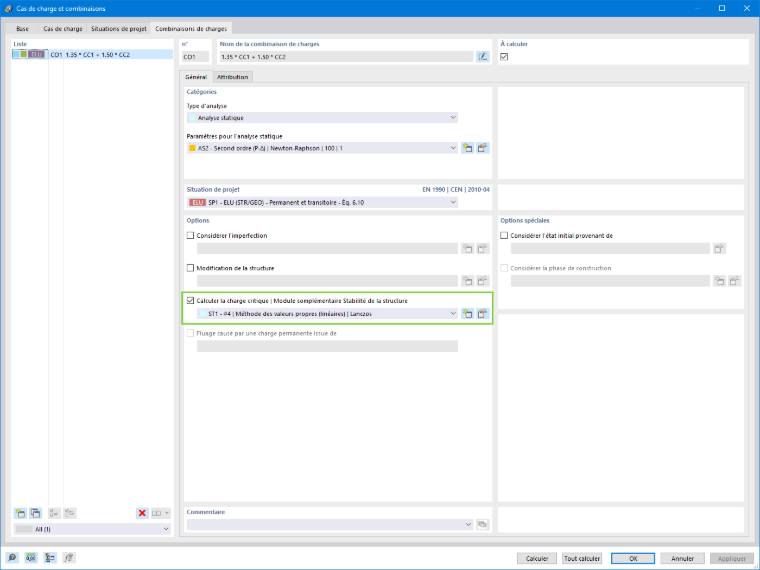
Task: Create new construction phase icon
Action: pos(720,281)
